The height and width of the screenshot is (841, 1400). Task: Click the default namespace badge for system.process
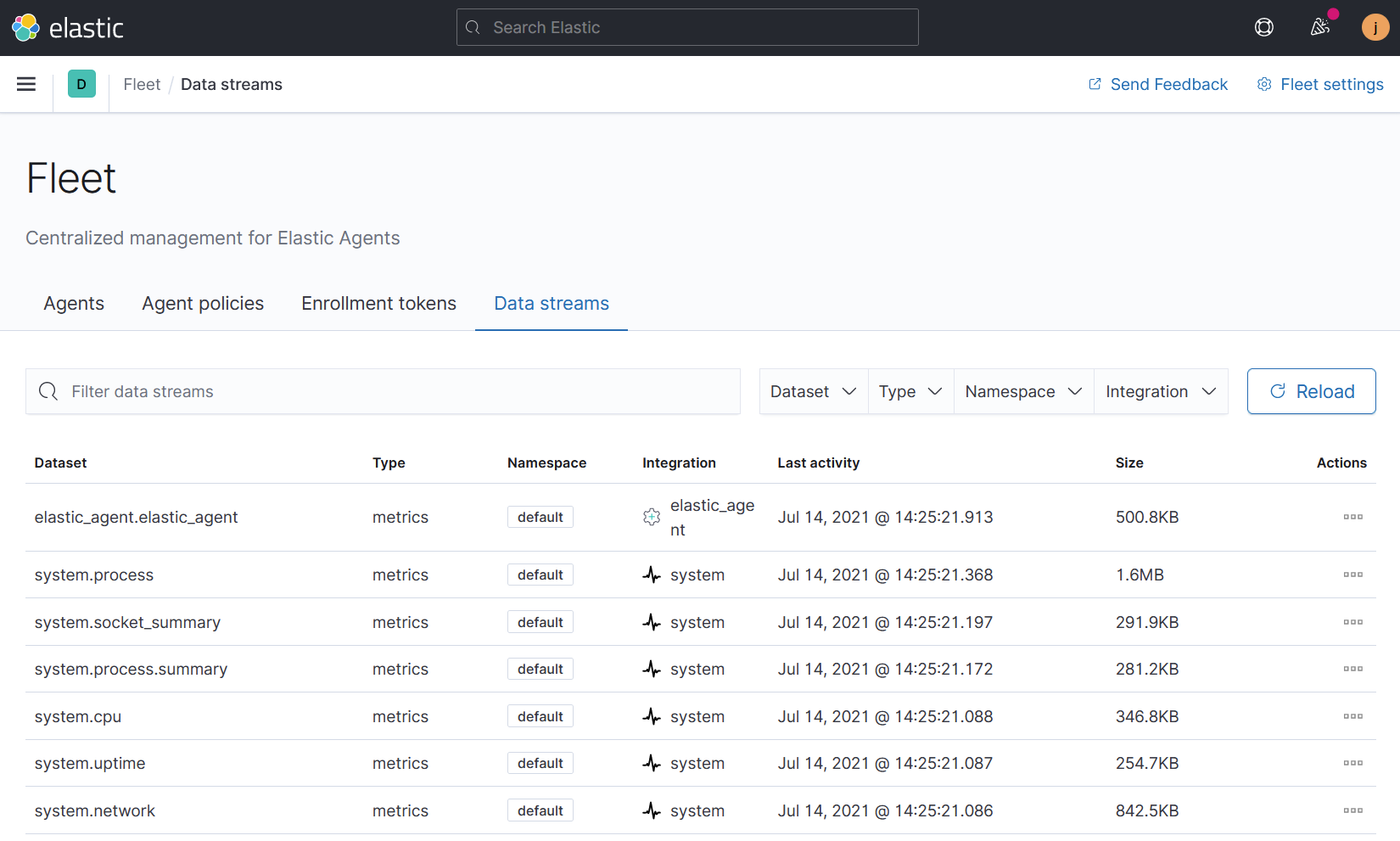[540, 575]
